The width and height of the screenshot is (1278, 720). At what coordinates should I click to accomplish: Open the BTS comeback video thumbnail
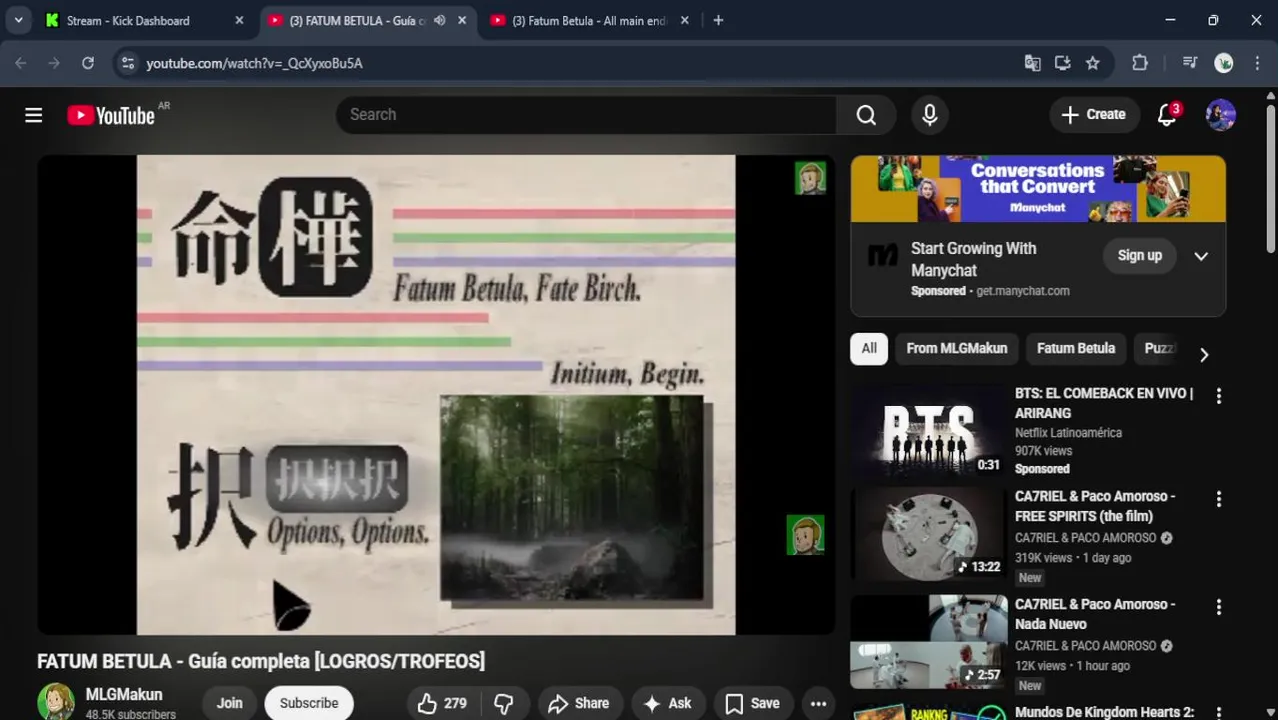(x=929, y=431)
